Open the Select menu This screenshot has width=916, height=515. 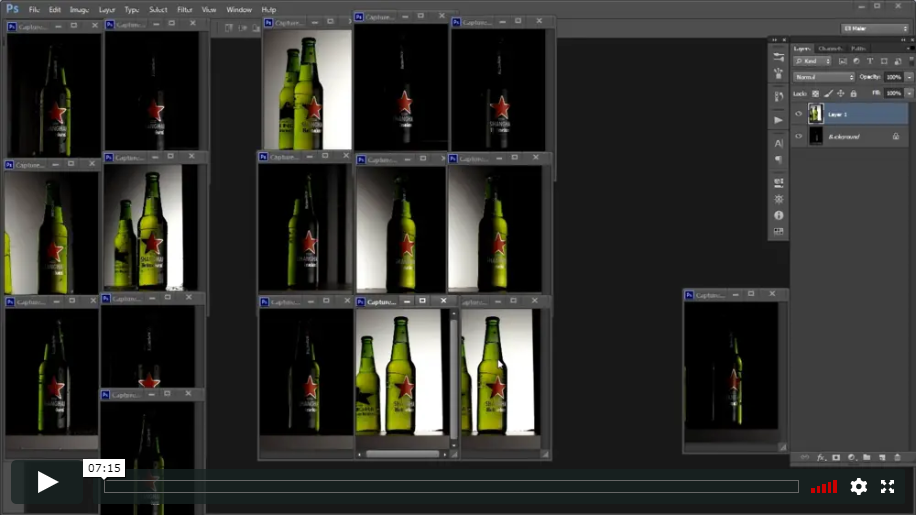[158, 9]
